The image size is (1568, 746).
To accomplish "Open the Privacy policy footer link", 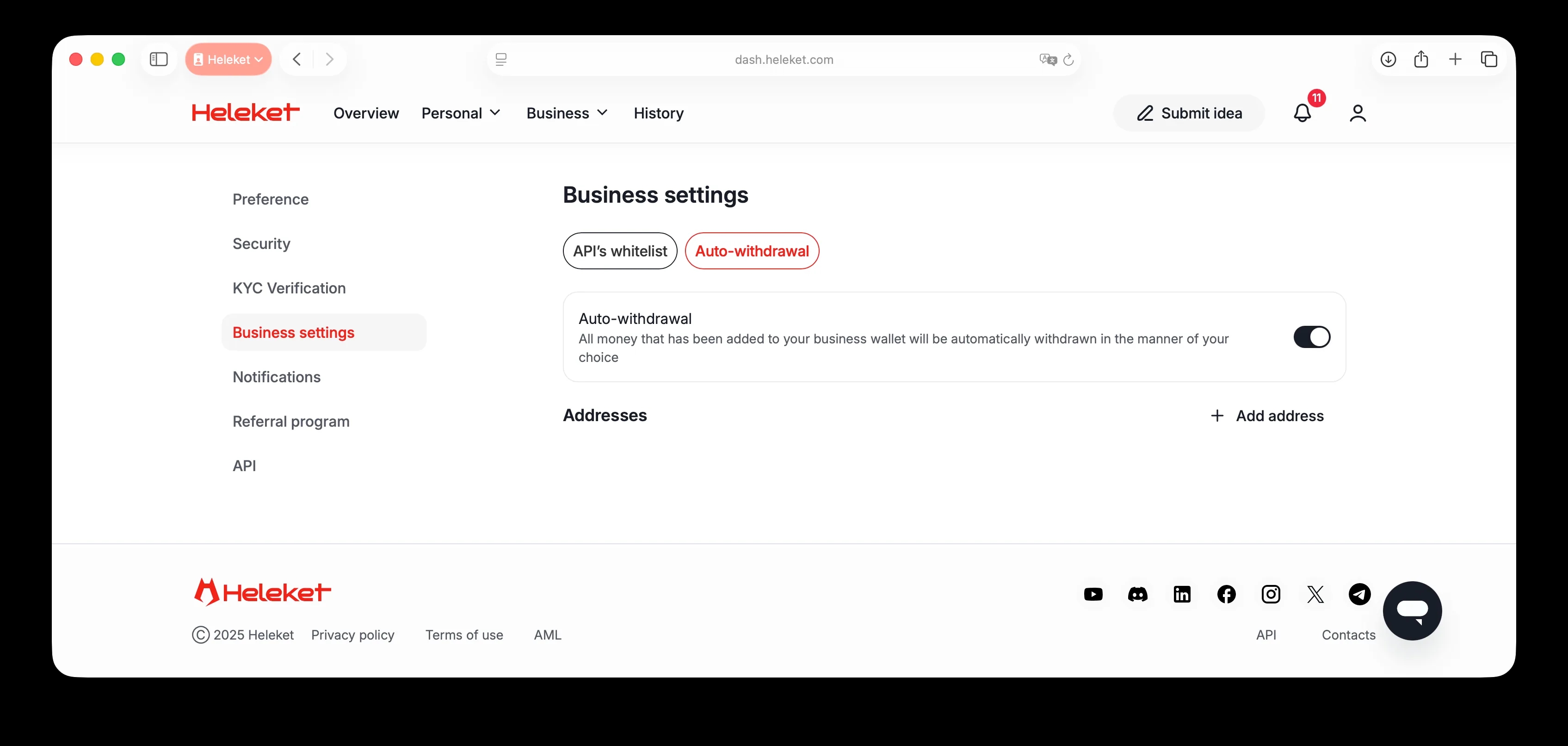I will click(352, 634).
